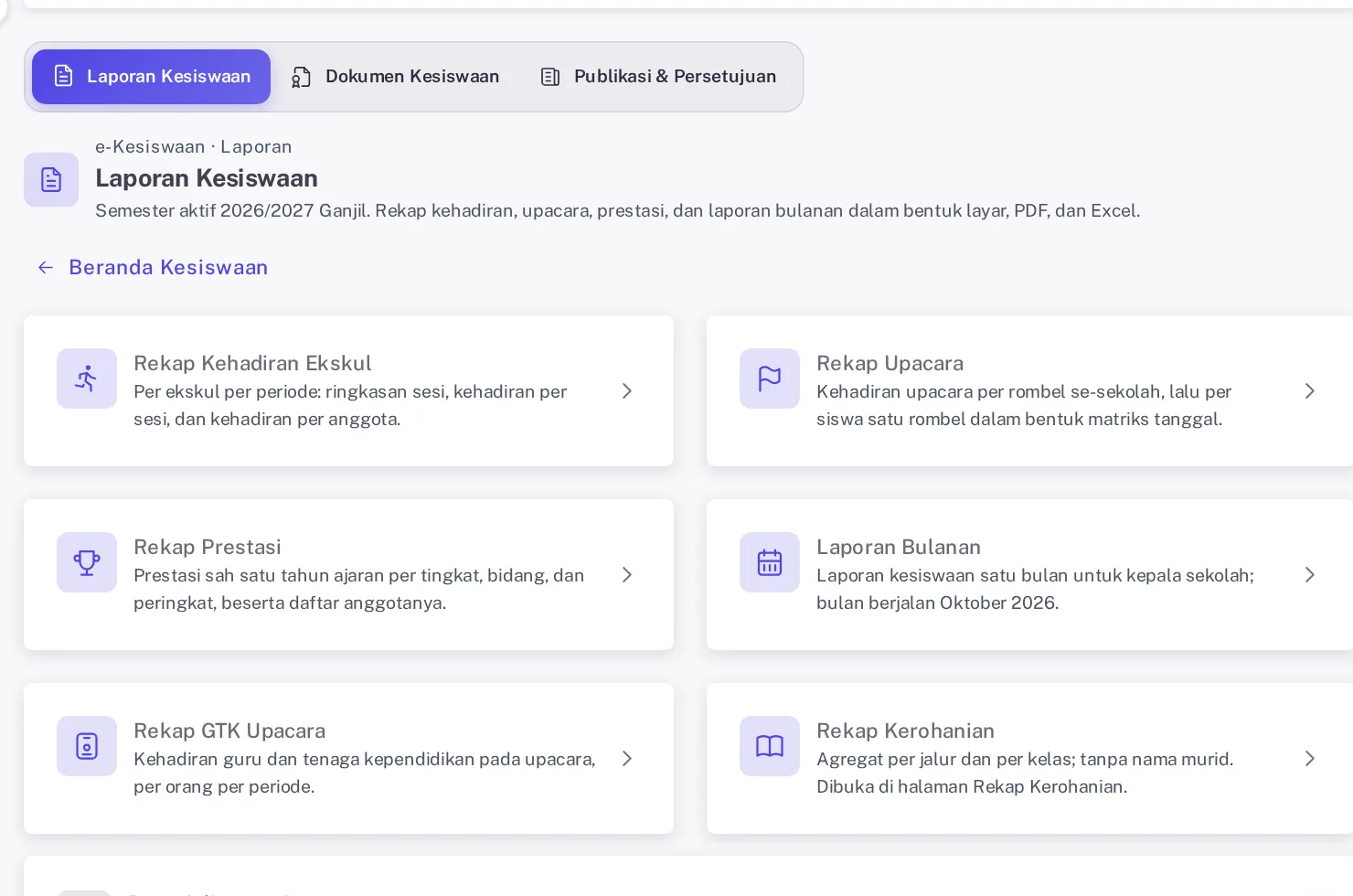Viewport: 1353px width, 896px height.
Task: Select the Laporan Kesiswaan tab
Action: 152,77
